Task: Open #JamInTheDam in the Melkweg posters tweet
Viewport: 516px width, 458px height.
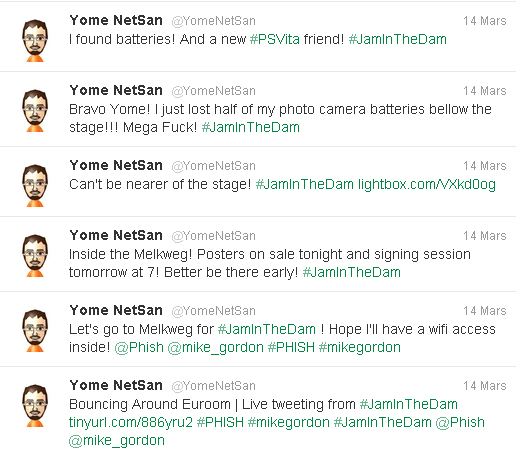Action: tap(351, 272)
